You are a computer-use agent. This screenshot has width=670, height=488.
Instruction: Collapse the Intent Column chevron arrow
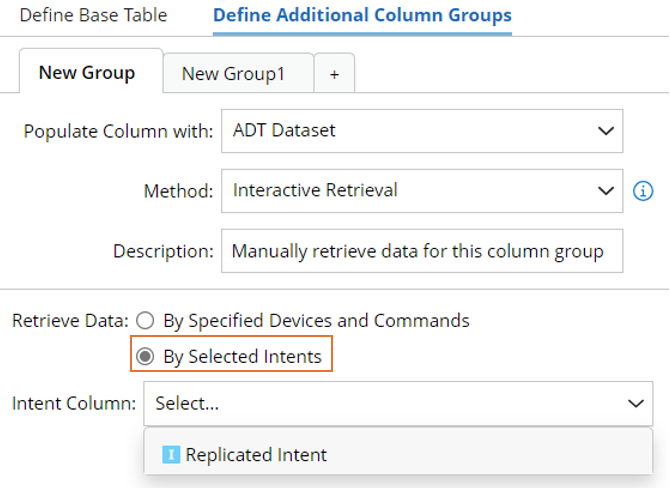(635, 404)
